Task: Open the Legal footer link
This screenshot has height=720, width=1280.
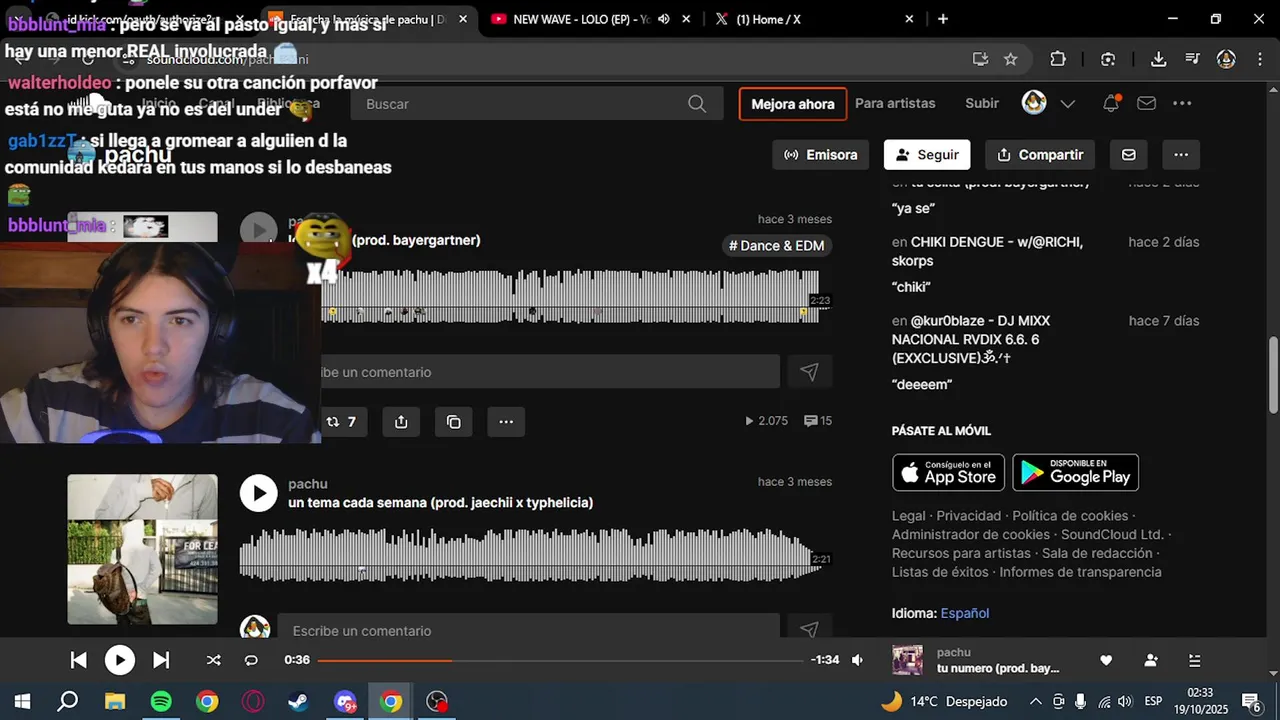Action: click(909, 516)
